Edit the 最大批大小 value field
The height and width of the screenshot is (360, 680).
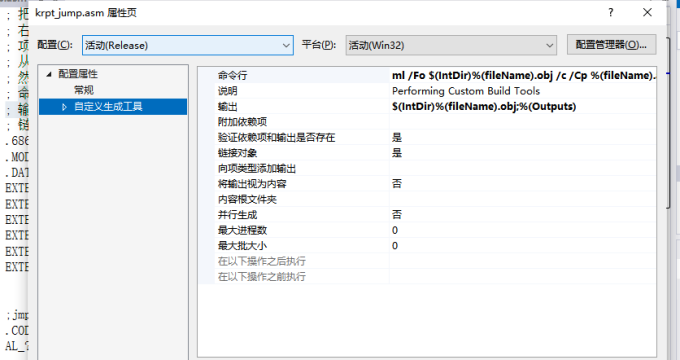(523, 246)
